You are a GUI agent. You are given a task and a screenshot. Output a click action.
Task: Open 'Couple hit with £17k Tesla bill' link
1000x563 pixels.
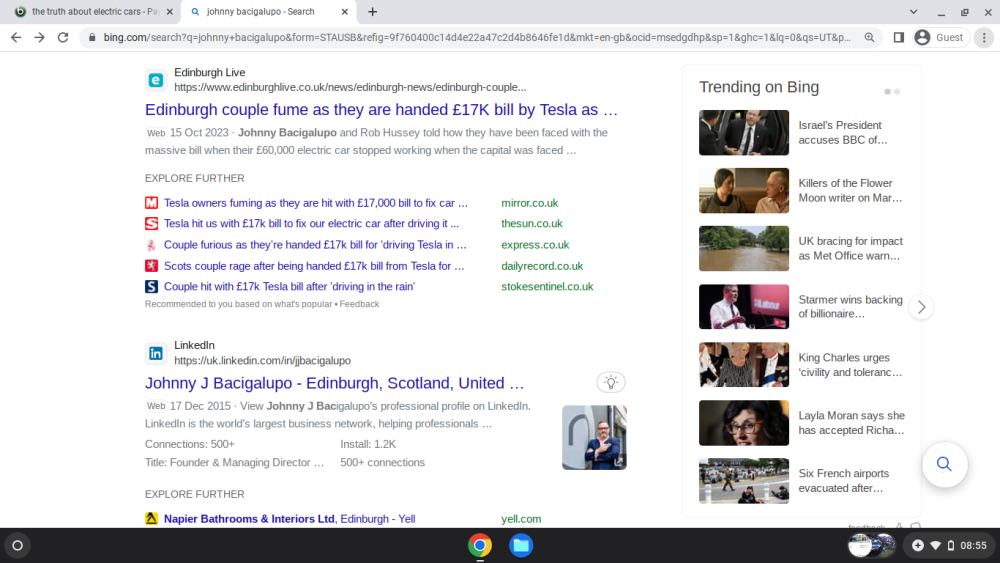pyautogui.click(x=289, y=287)
